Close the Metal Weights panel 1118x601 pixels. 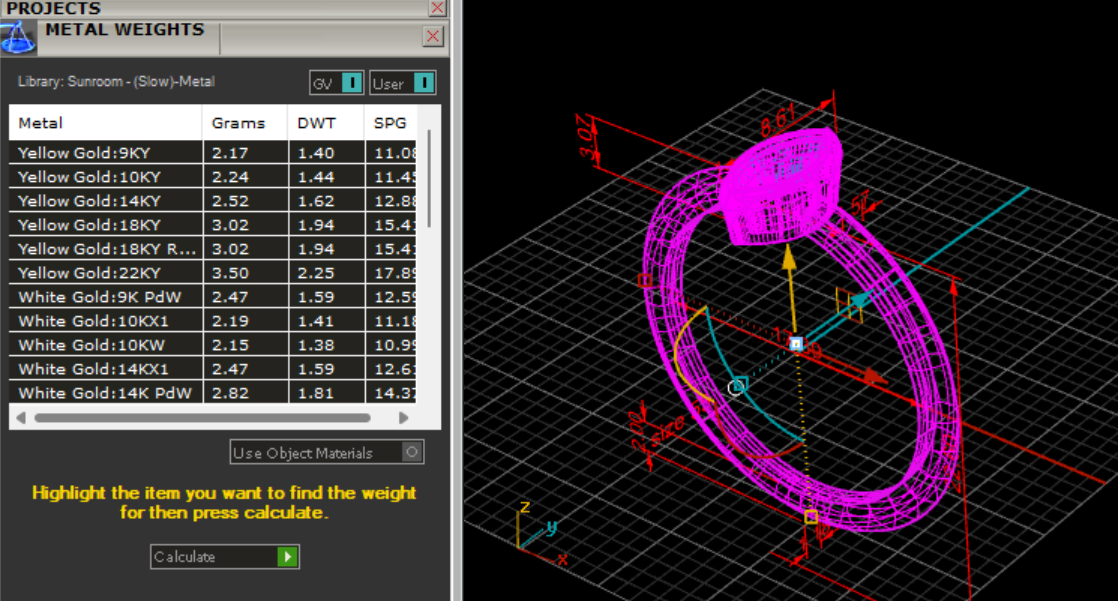(433, 36)
